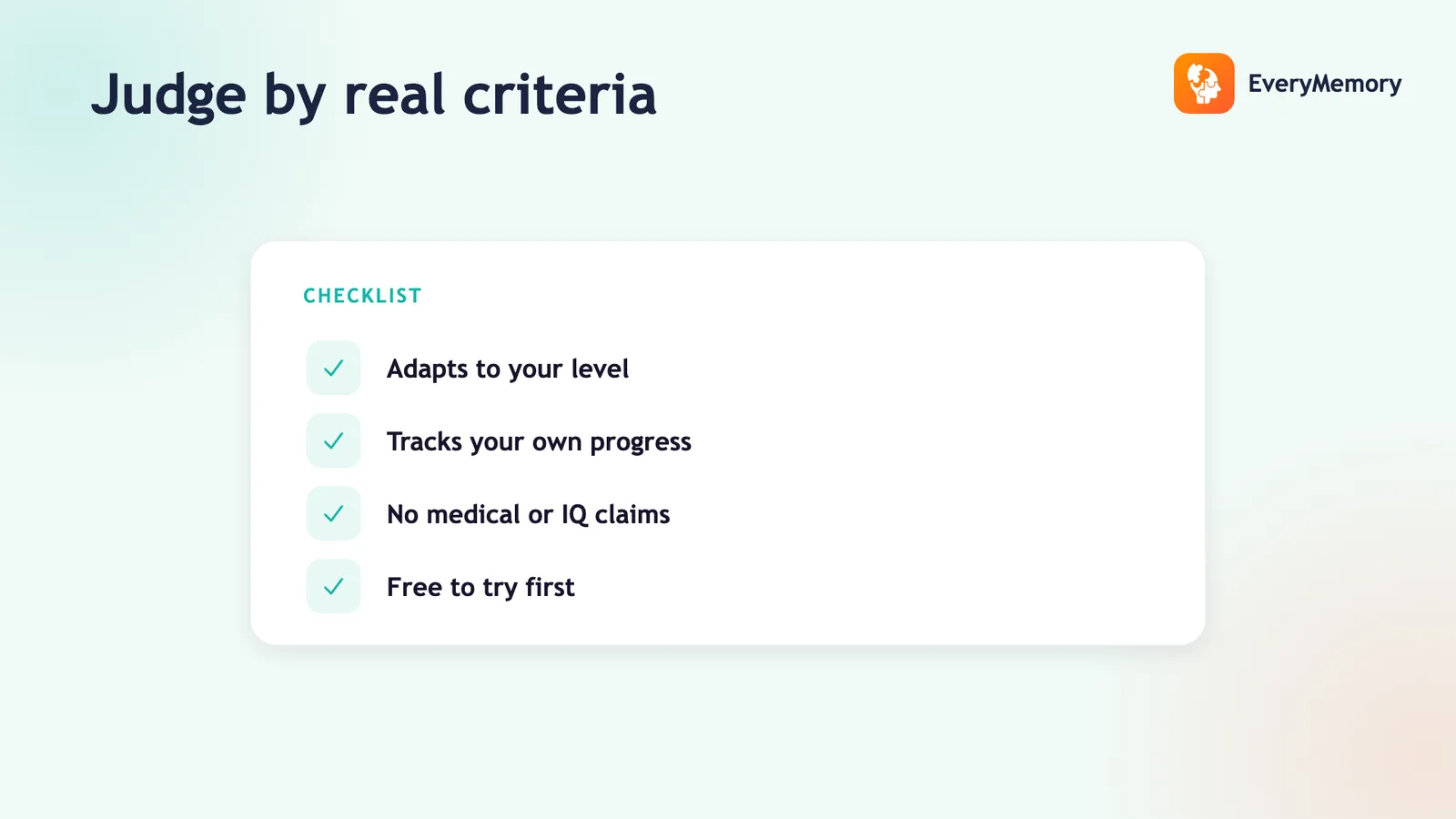
Task: Select the "Tracks your own progress" text
Action: (x=539, y=442)
